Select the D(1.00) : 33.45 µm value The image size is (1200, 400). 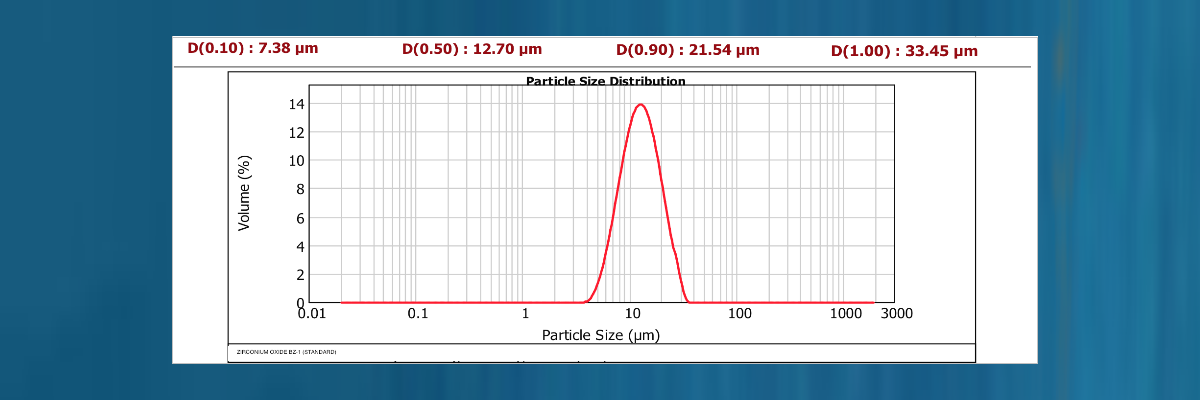point(904,51)
